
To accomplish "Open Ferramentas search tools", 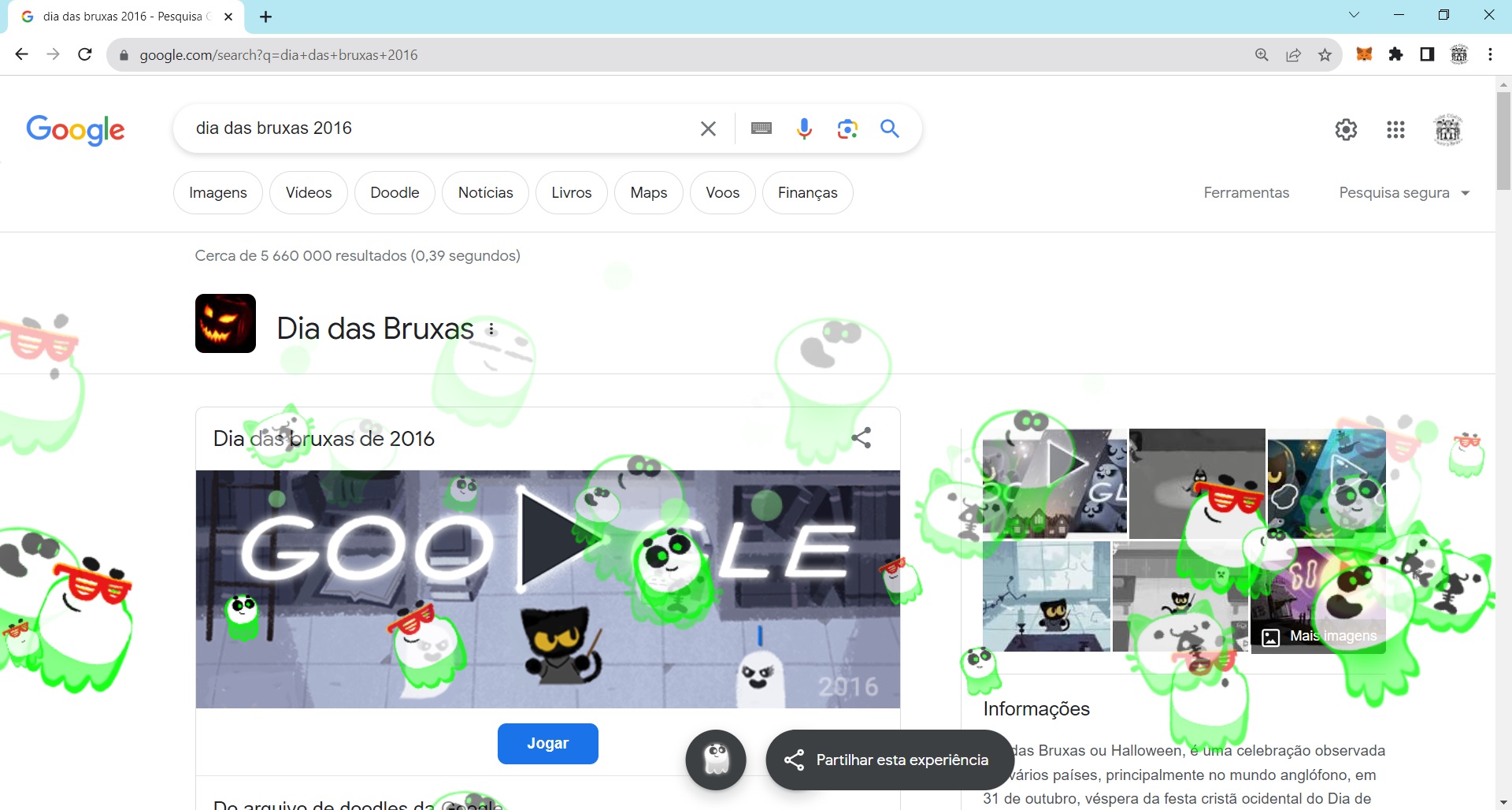I will click(x=1247, y=192).
